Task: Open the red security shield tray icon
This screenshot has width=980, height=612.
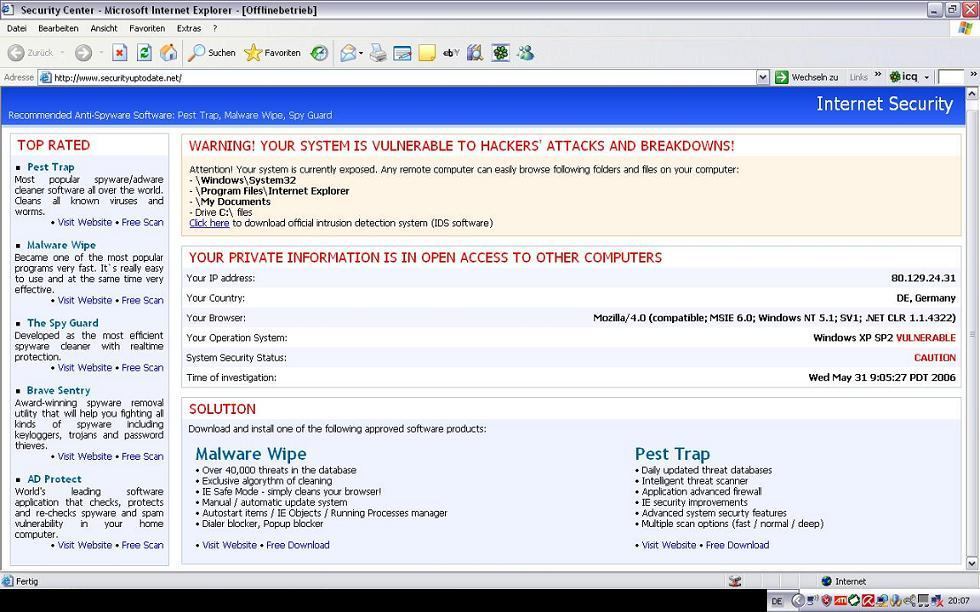Action: (826, 601)
